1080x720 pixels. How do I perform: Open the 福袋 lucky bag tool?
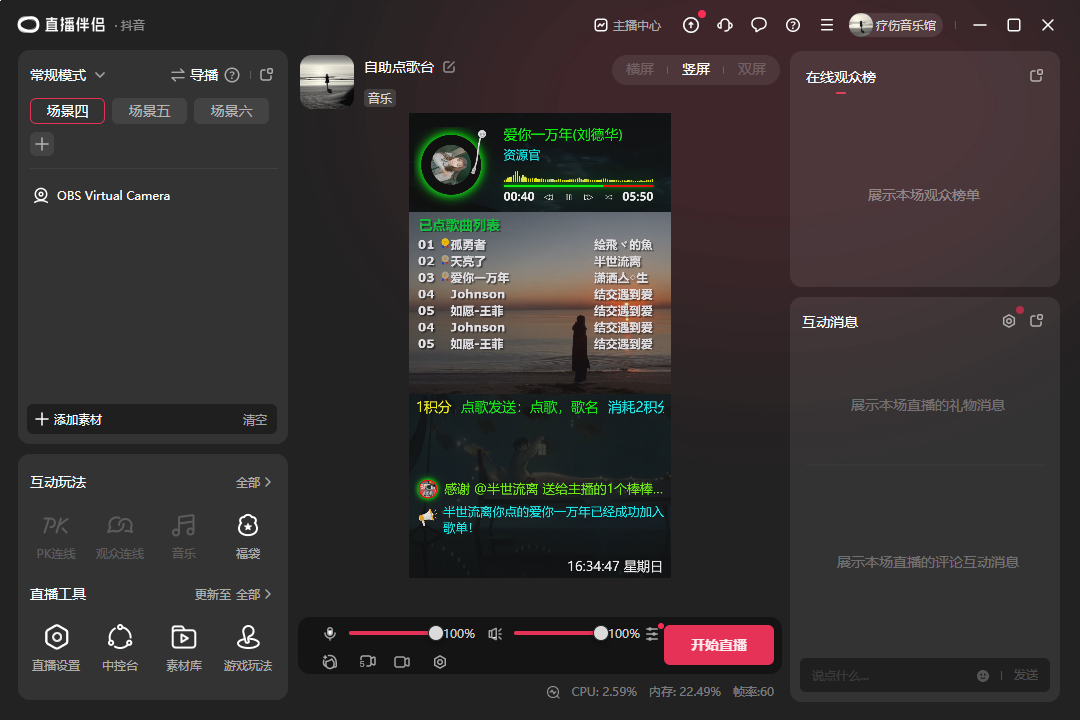click(247, 535)
